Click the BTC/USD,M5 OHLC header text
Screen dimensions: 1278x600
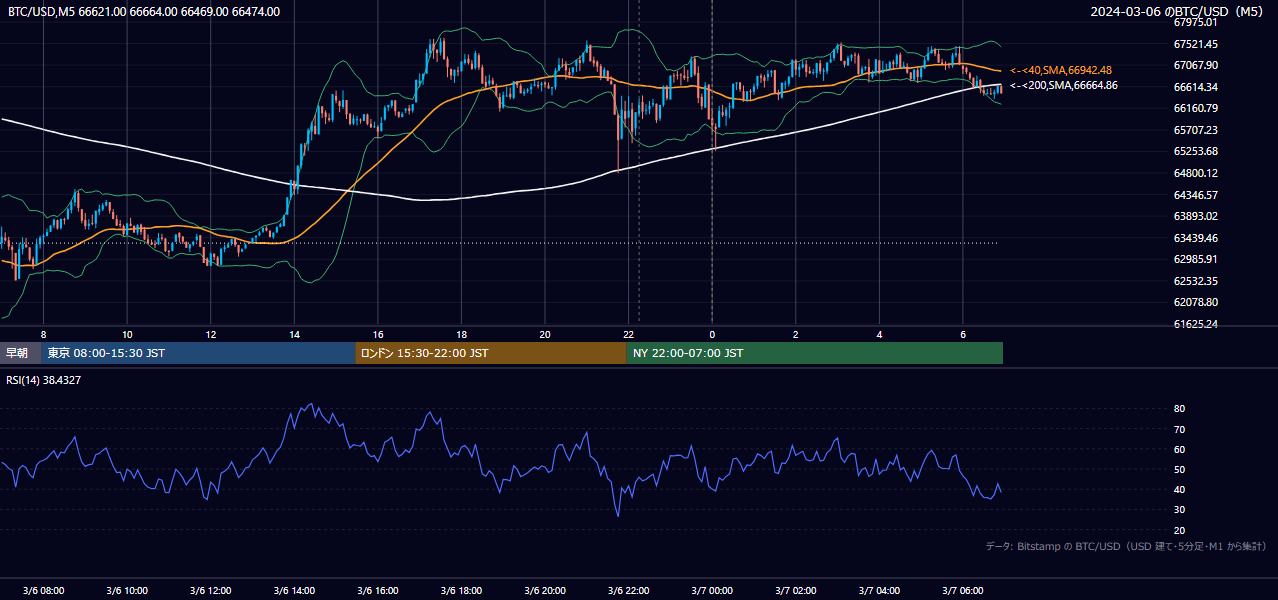coord(144,11)
